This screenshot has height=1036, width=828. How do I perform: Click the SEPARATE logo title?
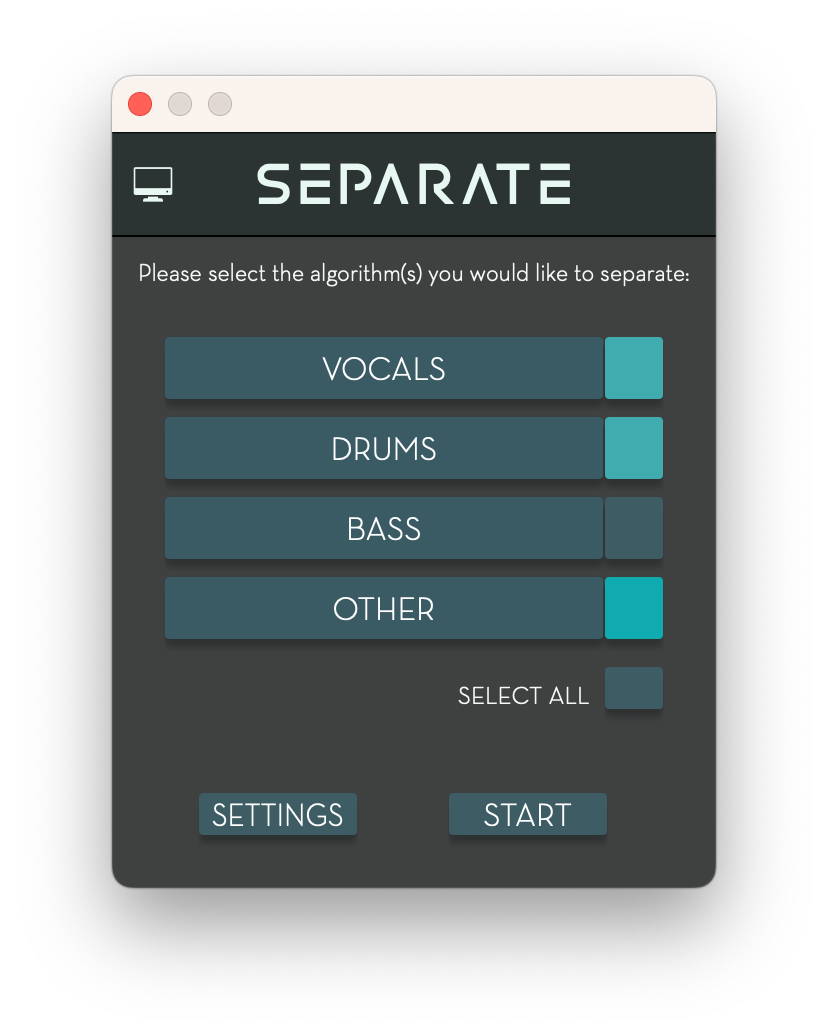point(414,184)
